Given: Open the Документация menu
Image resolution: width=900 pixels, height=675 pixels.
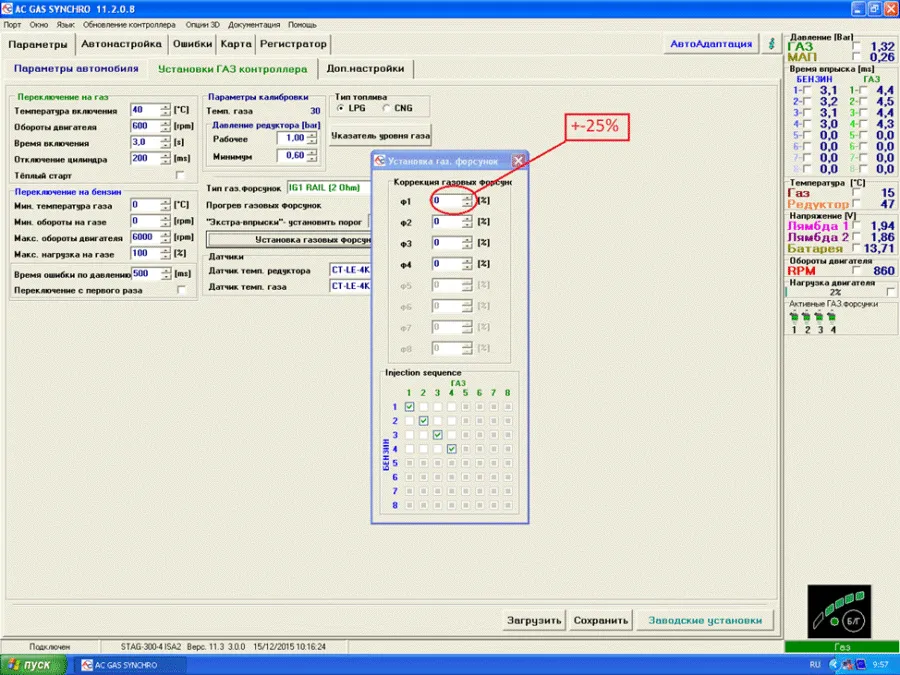Looking at the screenshot, I should point(254,25).
